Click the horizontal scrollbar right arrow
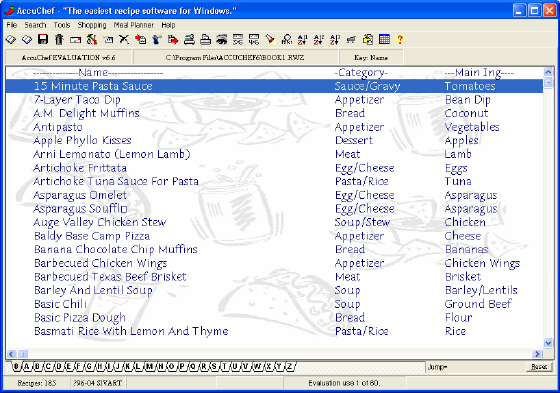 pos(537,354)
